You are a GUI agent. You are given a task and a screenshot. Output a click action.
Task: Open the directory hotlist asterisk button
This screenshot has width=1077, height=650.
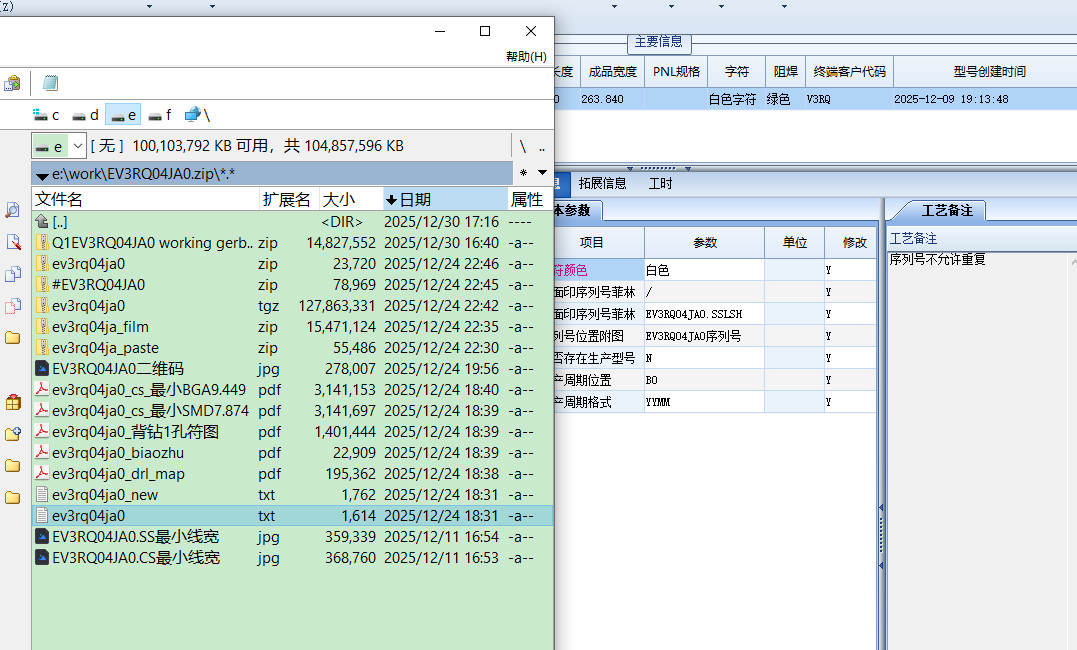(523, 173)
